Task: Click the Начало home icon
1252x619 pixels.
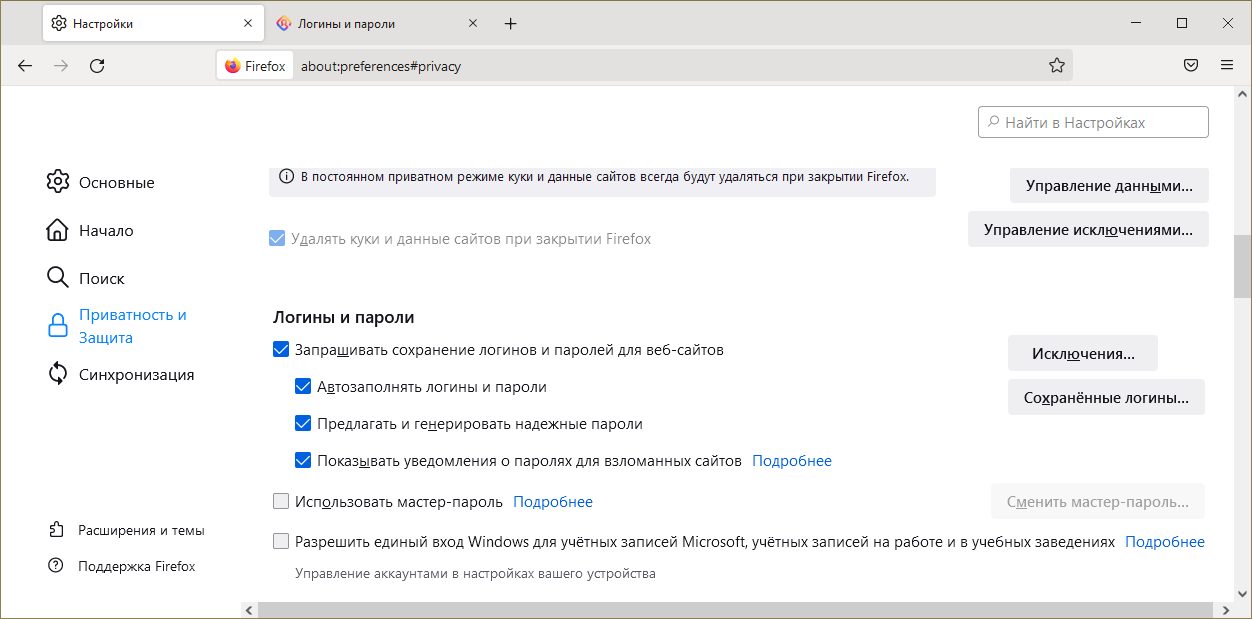Action: [x=57, y=230]
